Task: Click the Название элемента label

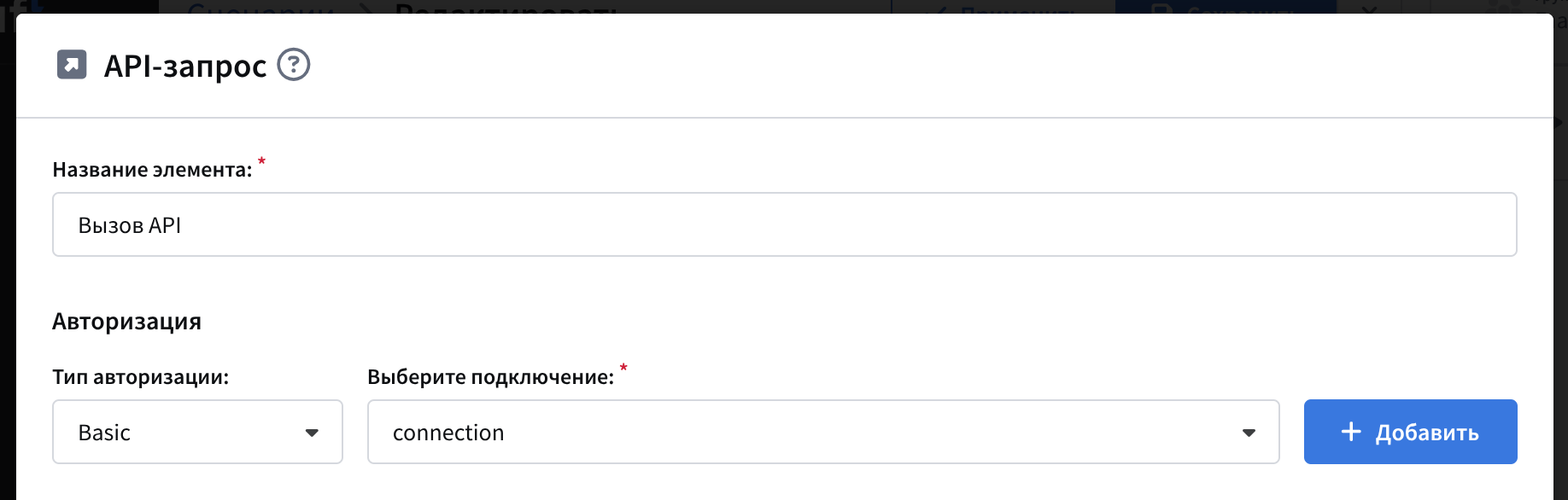Action: point(152,170)
